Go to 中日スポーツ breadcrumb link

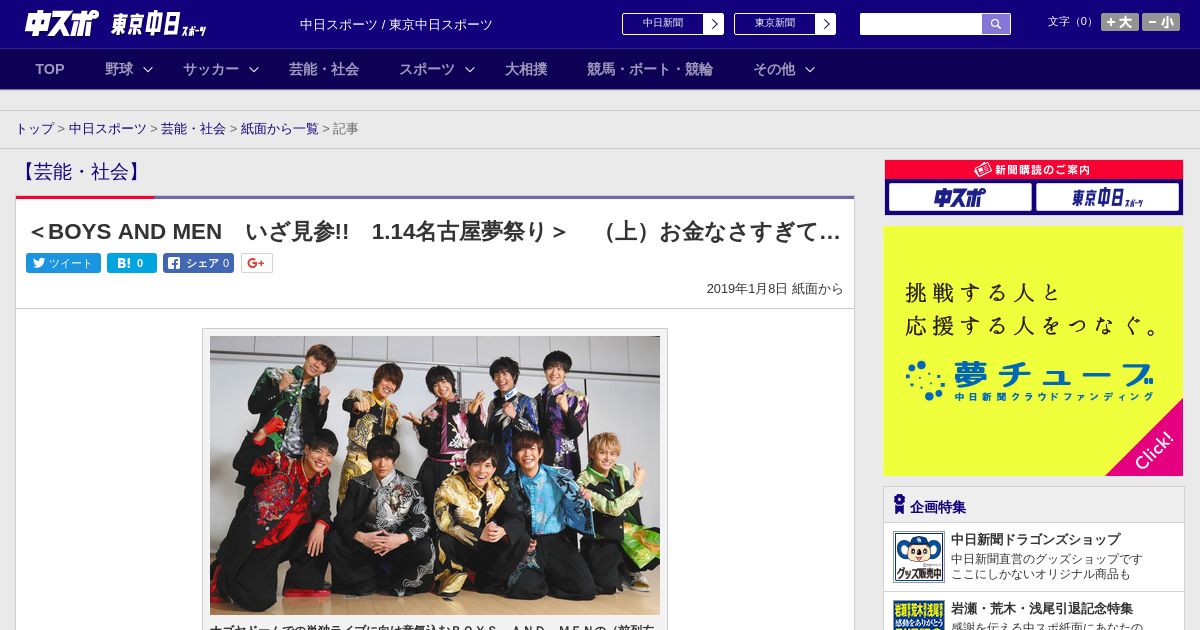point(108,129)
